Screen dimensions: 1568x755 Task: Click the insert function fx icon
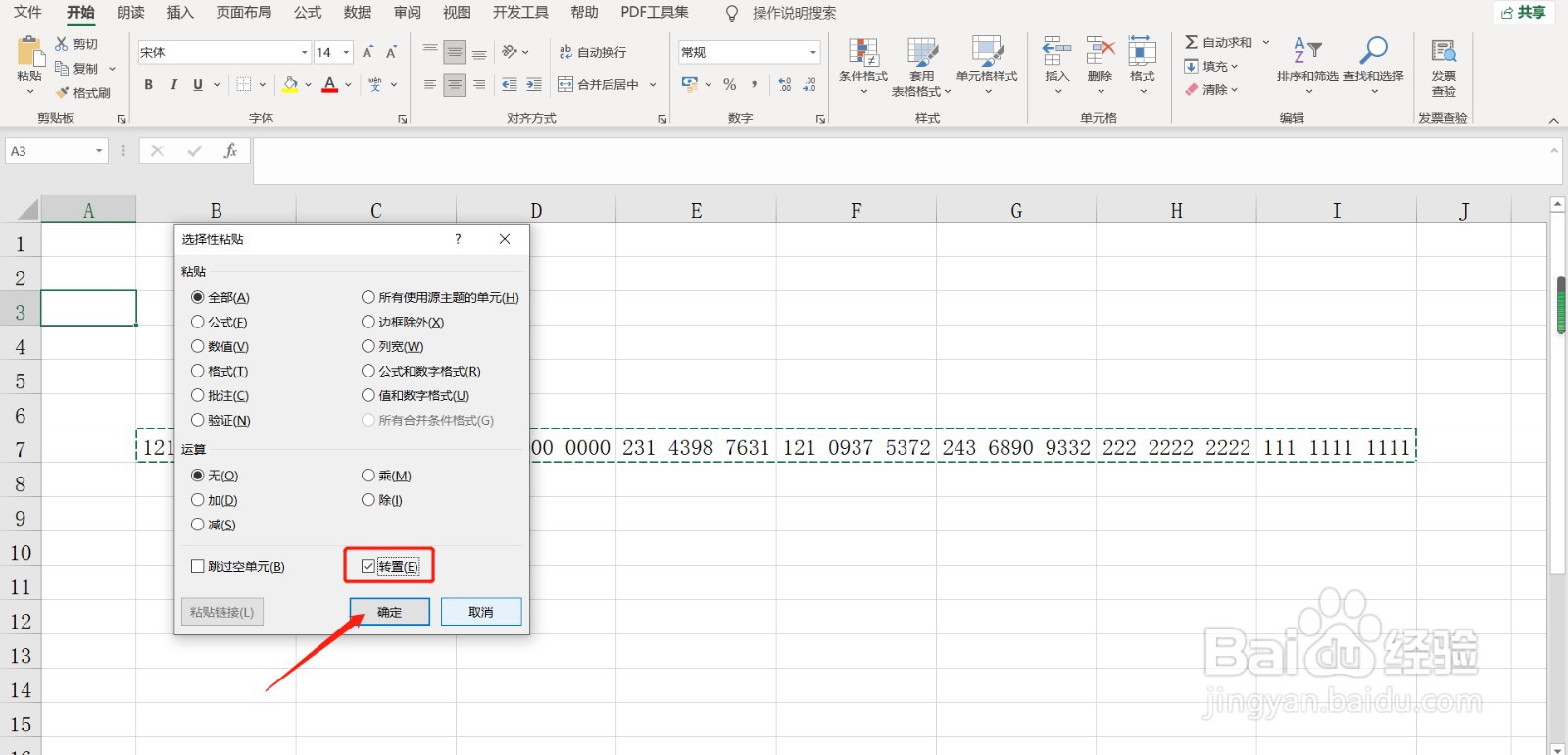tap(230, 151)
